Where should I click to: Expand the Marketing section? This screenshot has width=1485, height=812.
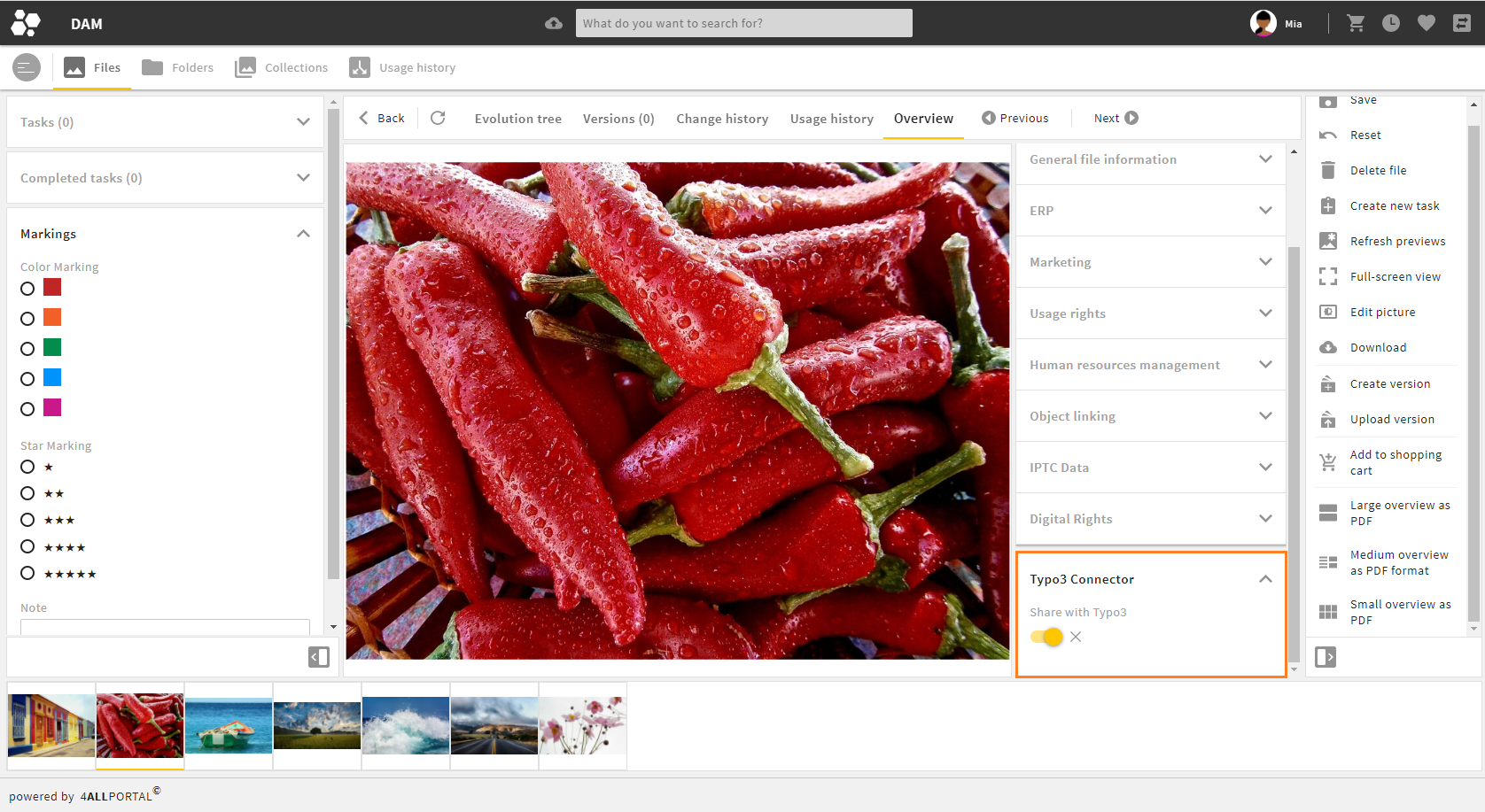(1150, 262)
